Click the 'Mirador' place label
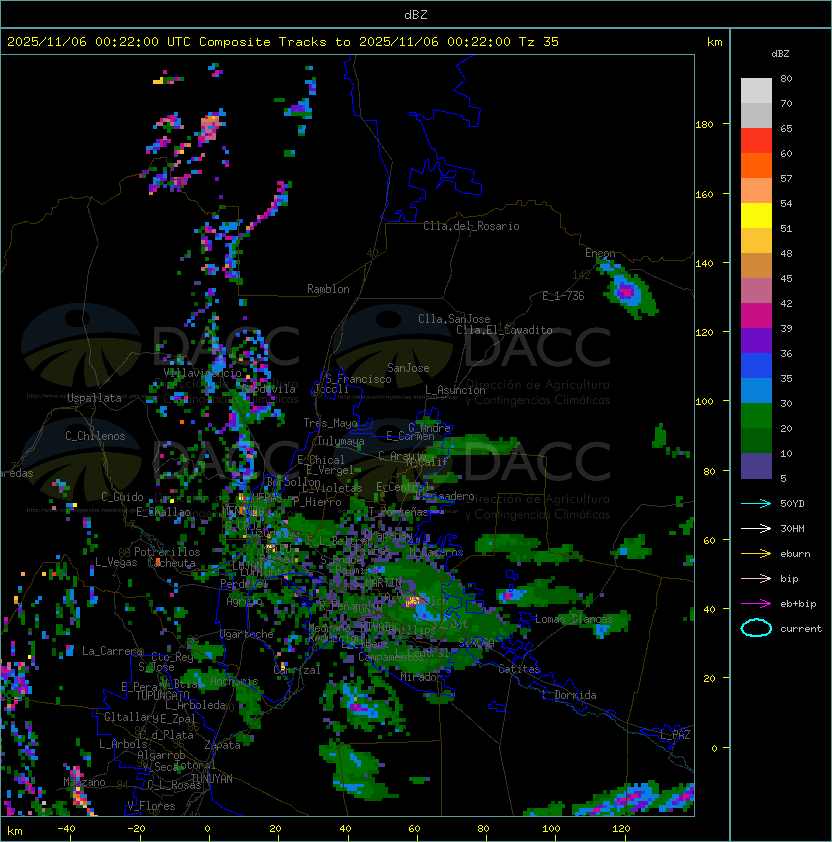Image resolution: width=832 pixels, height=842 pixels. point(421,677)
